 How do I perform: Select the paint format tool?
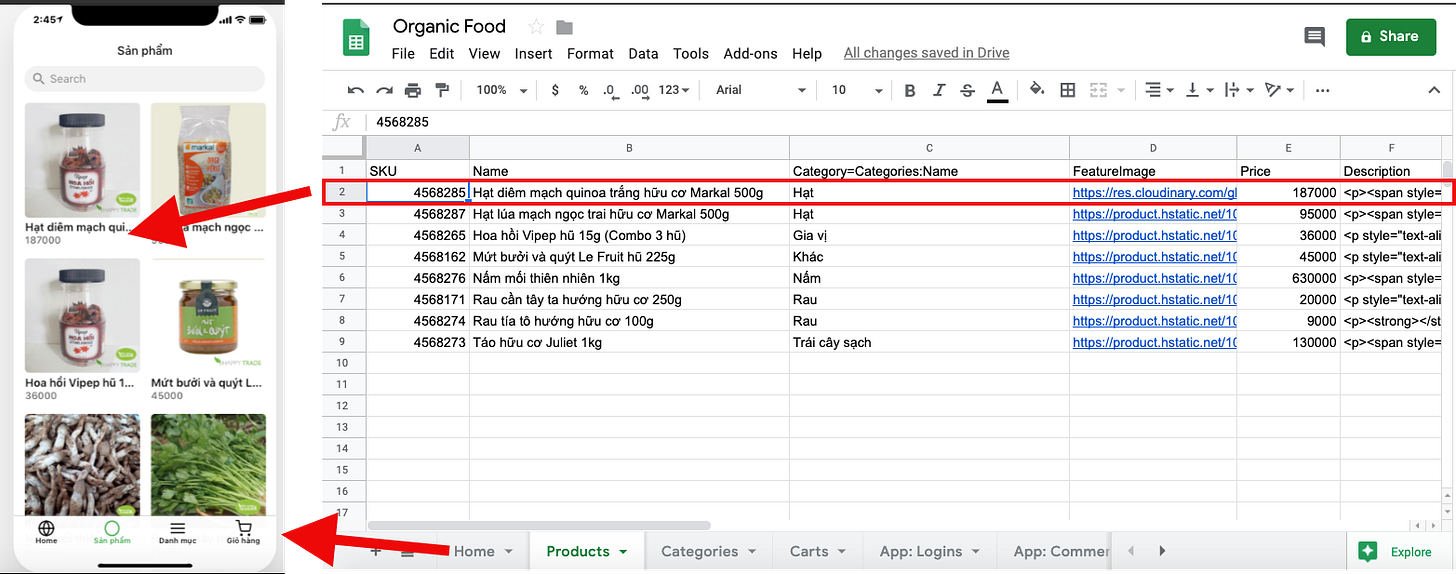442,90
